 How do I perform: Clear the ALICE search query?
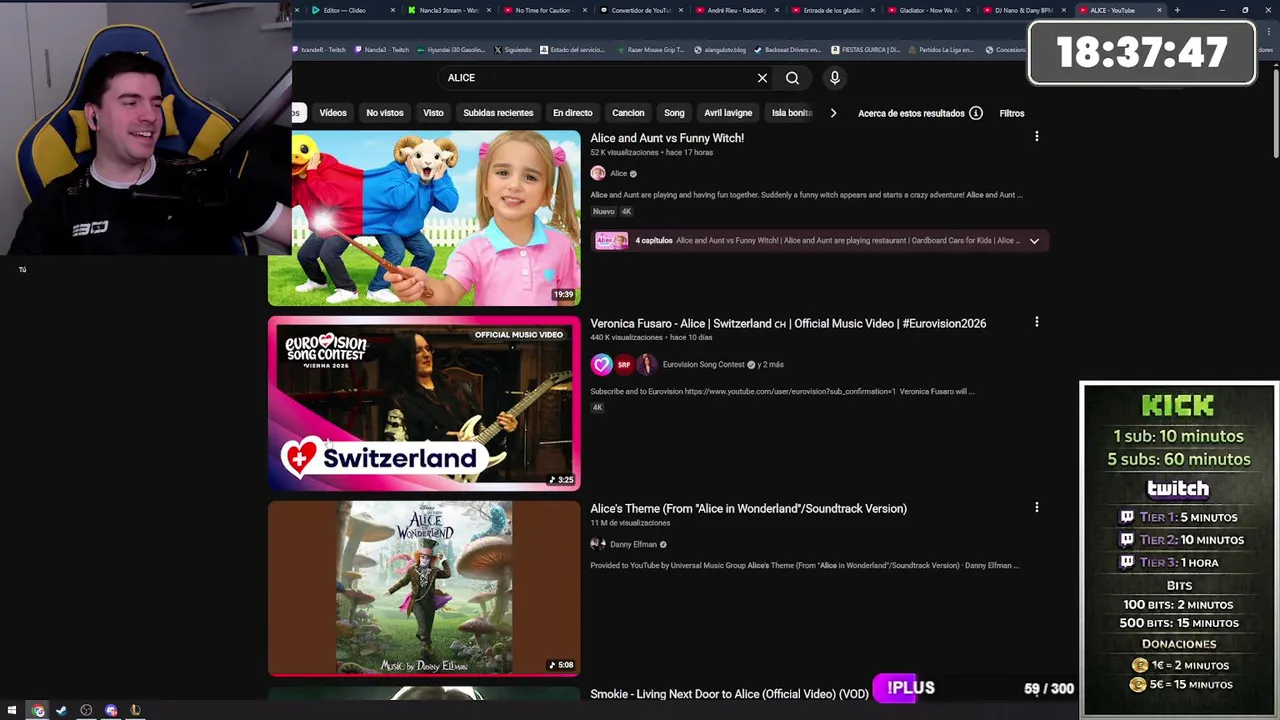[x=762, y=78]
